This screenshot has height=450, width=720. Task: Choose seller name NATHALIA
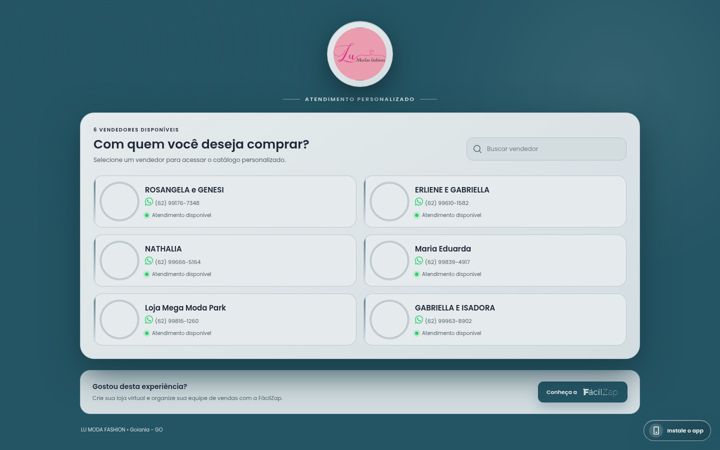click(163, 248)
